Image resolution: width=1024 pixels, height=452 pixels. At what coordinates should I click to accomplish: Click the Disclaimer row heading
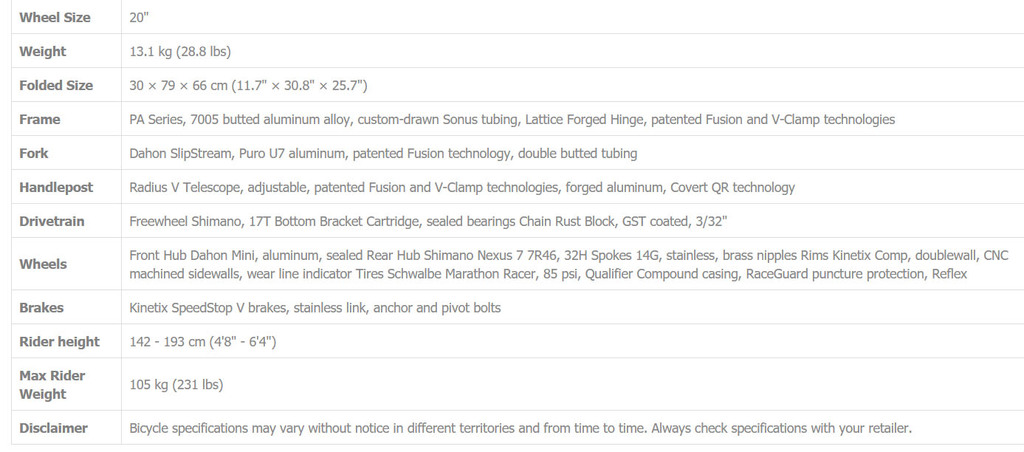tap(54, 428)
